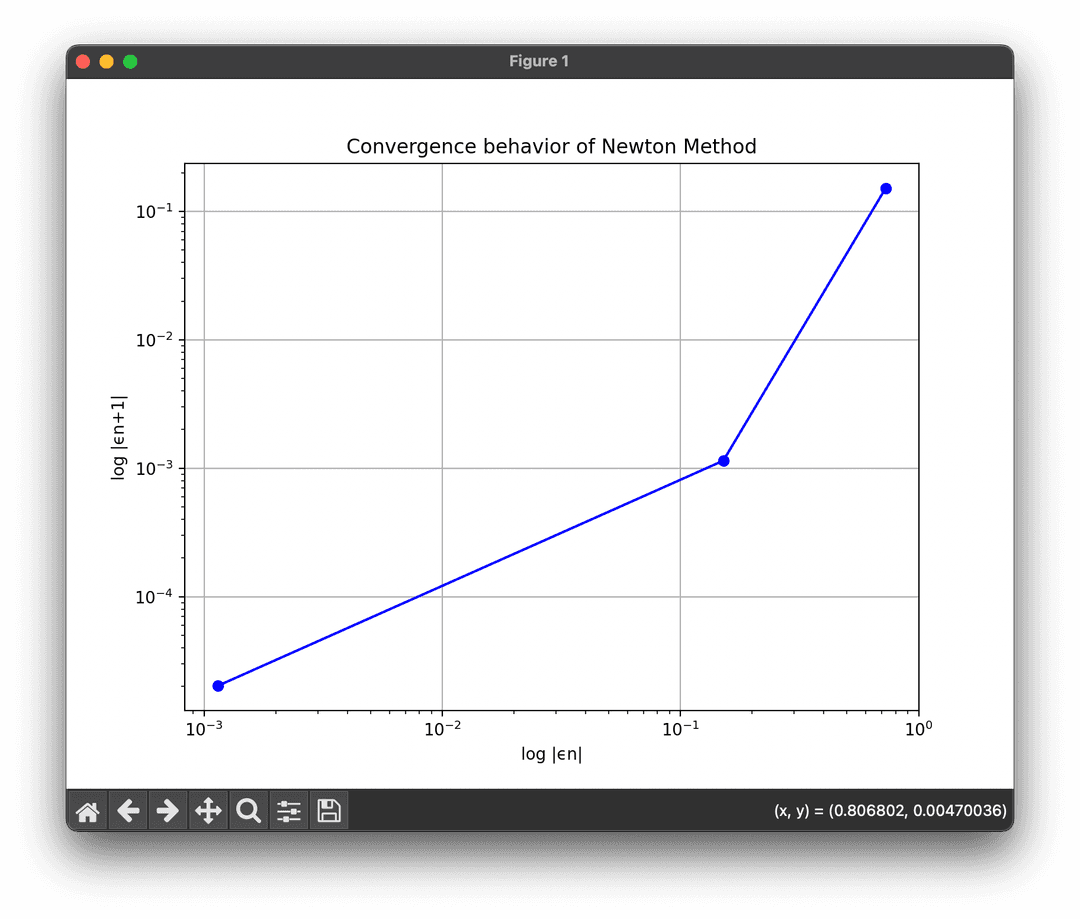Minimize the Figure 1 window

click(x=106, y=62)
